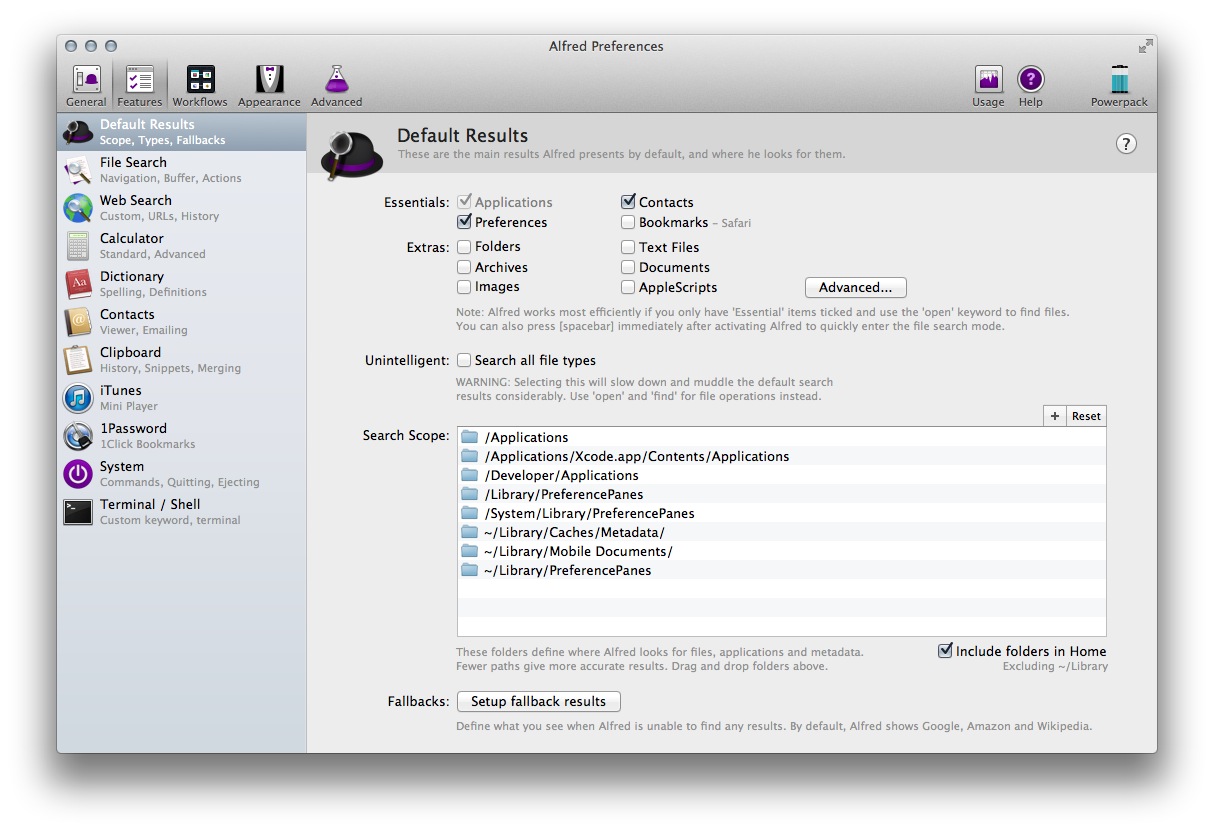The height and width of the screenshot is (832, 1214).
Task: Uncheck the Contacts checkbox
Action: [628, 202]
